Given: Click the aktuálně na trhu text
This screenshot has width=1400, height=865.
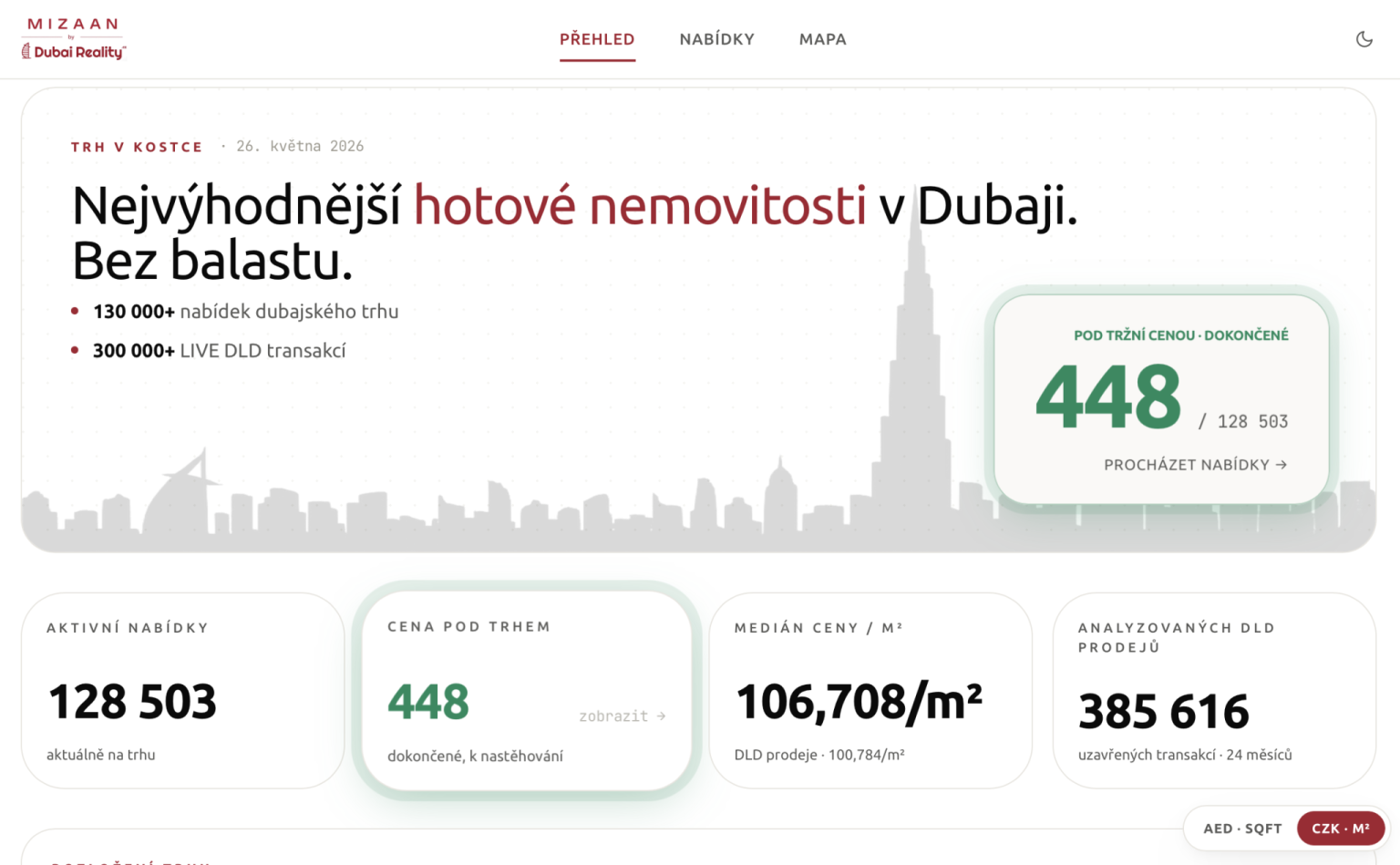Looking at the screenshot, I should 101,755.
